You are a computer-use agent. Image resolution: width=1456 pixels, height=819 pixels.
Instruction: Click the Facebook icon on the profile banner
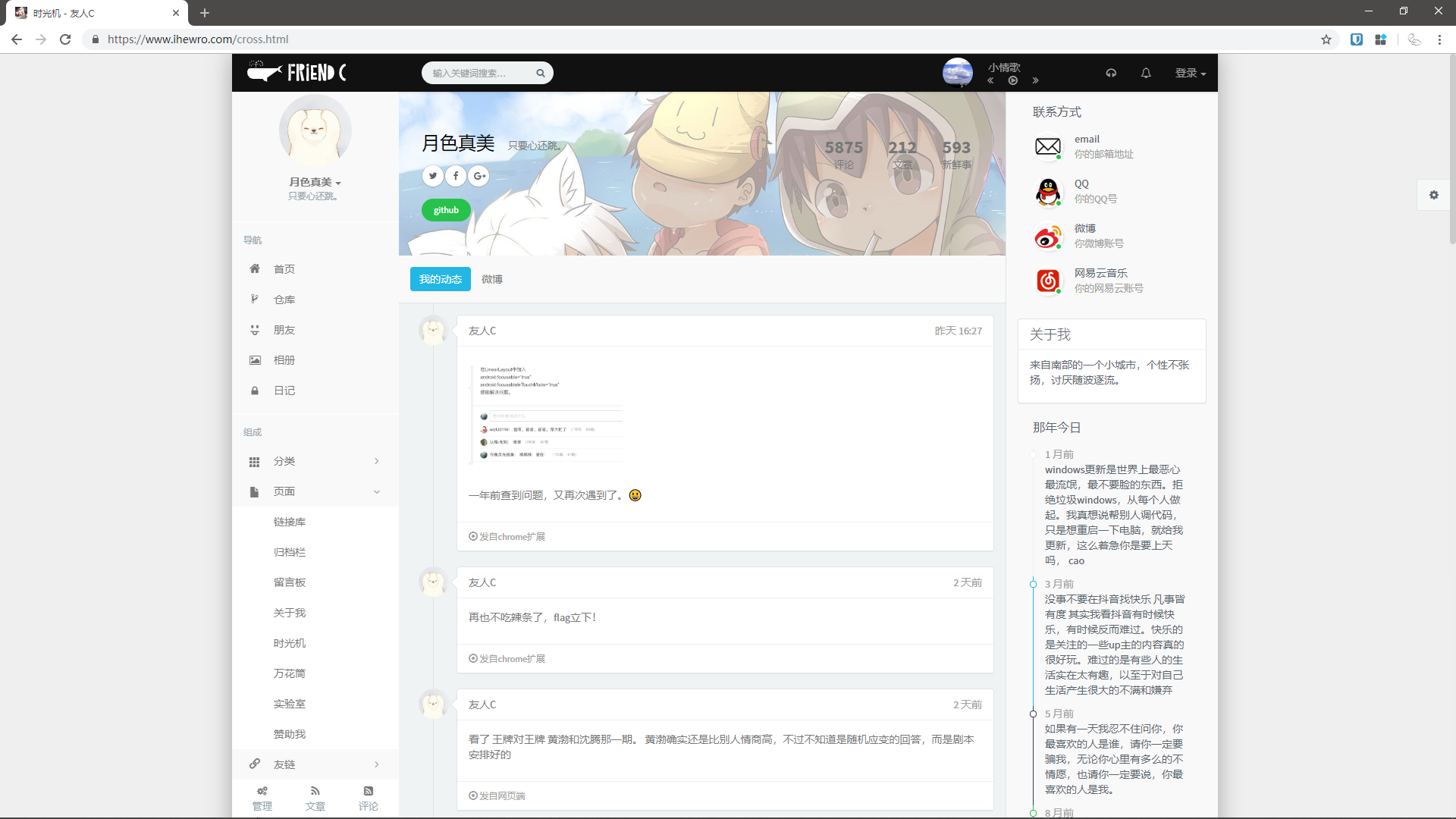[x=456, y=175]
